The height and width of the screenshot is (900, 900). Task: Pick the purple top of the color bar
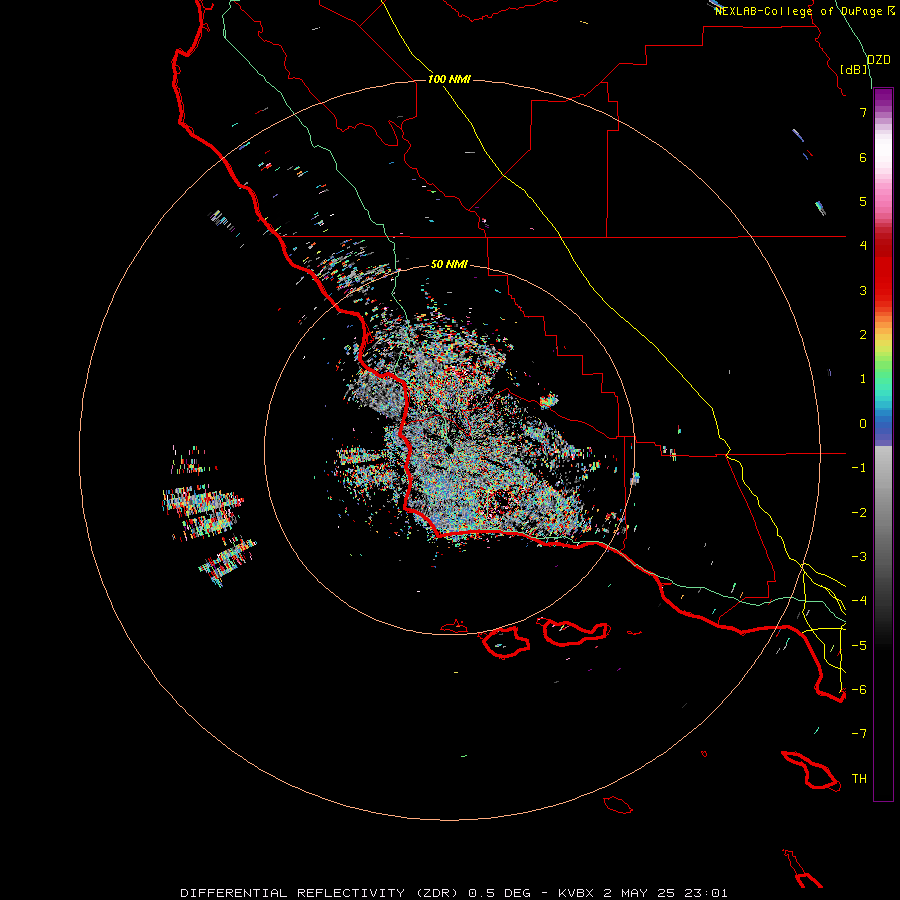[883, 98]
